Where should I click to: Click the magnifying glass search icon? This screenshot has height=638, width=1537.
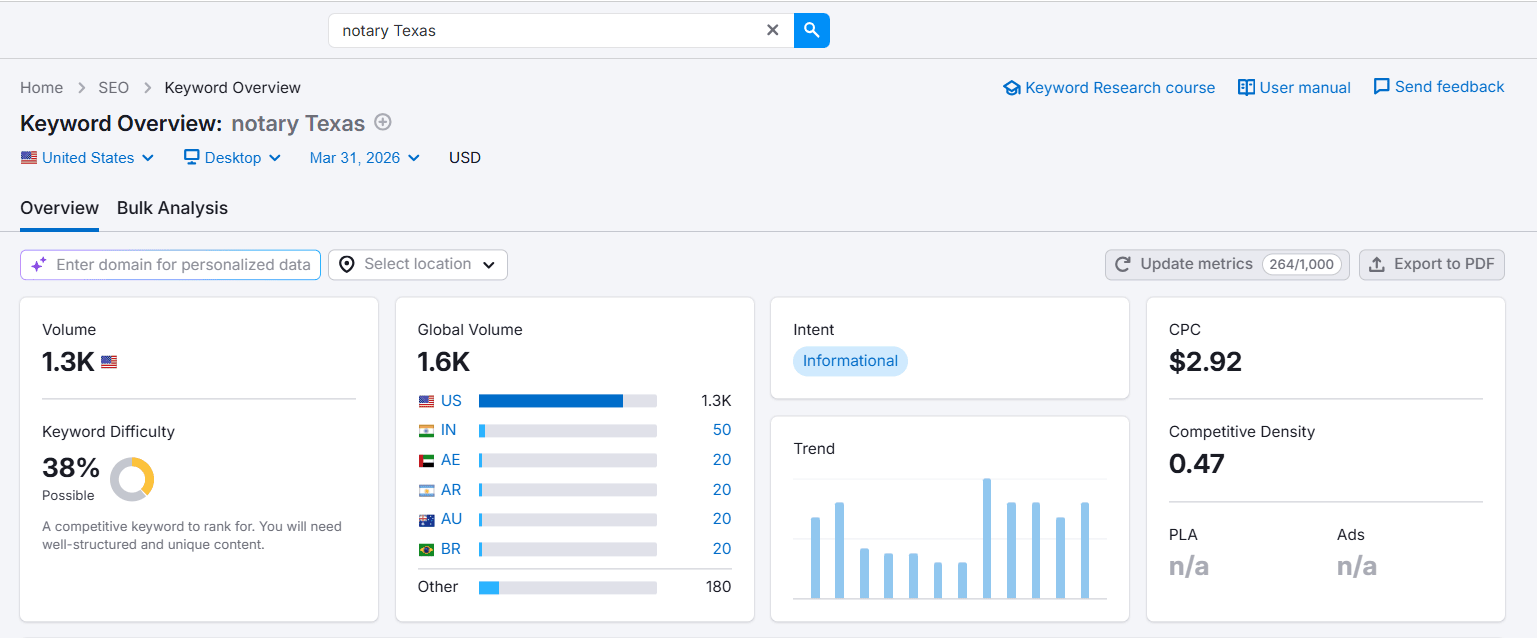[x=811, y=30]
